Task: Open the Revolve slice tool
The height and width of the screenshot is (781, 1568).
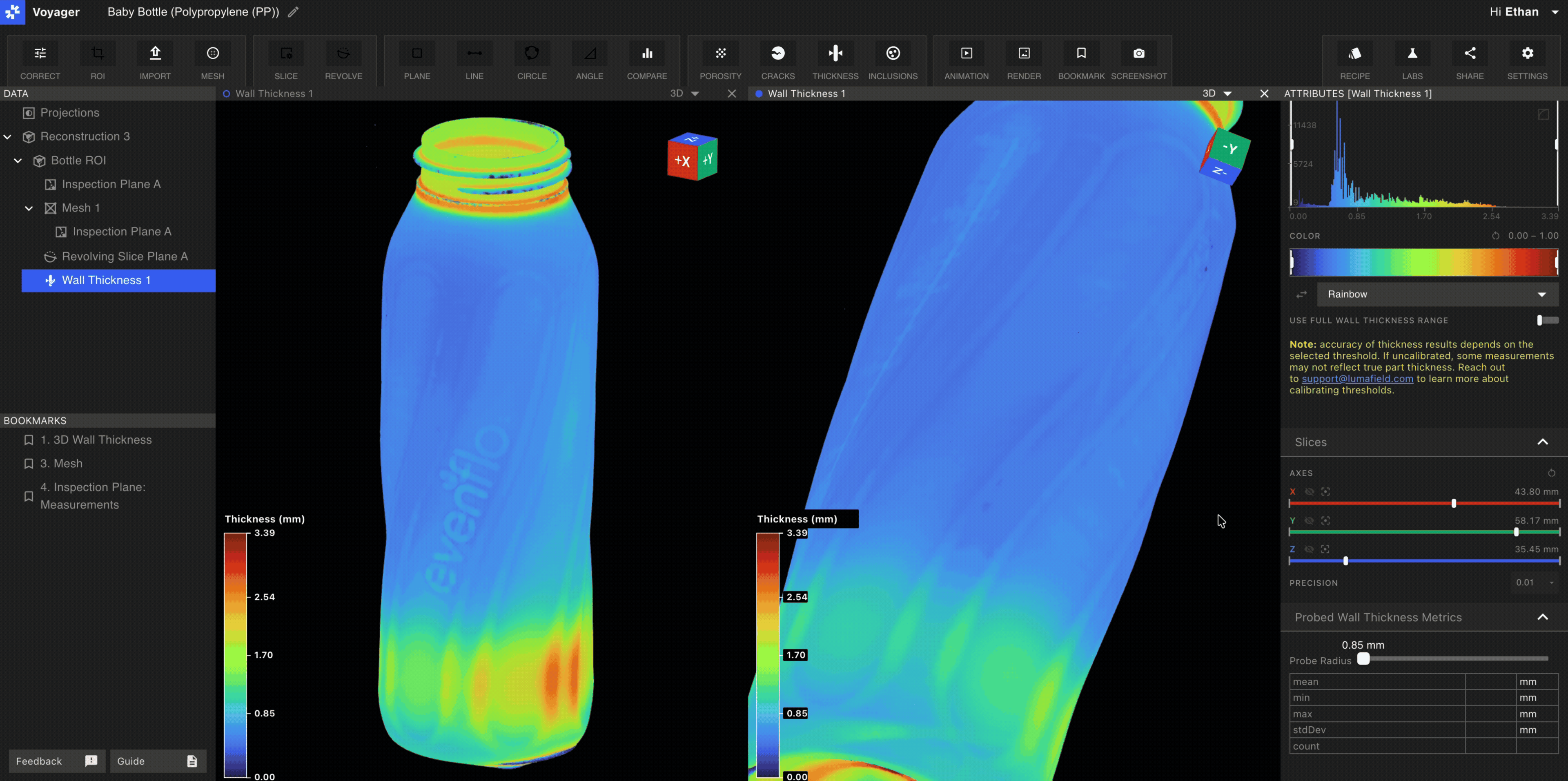Action: click(x=343, y=61)
